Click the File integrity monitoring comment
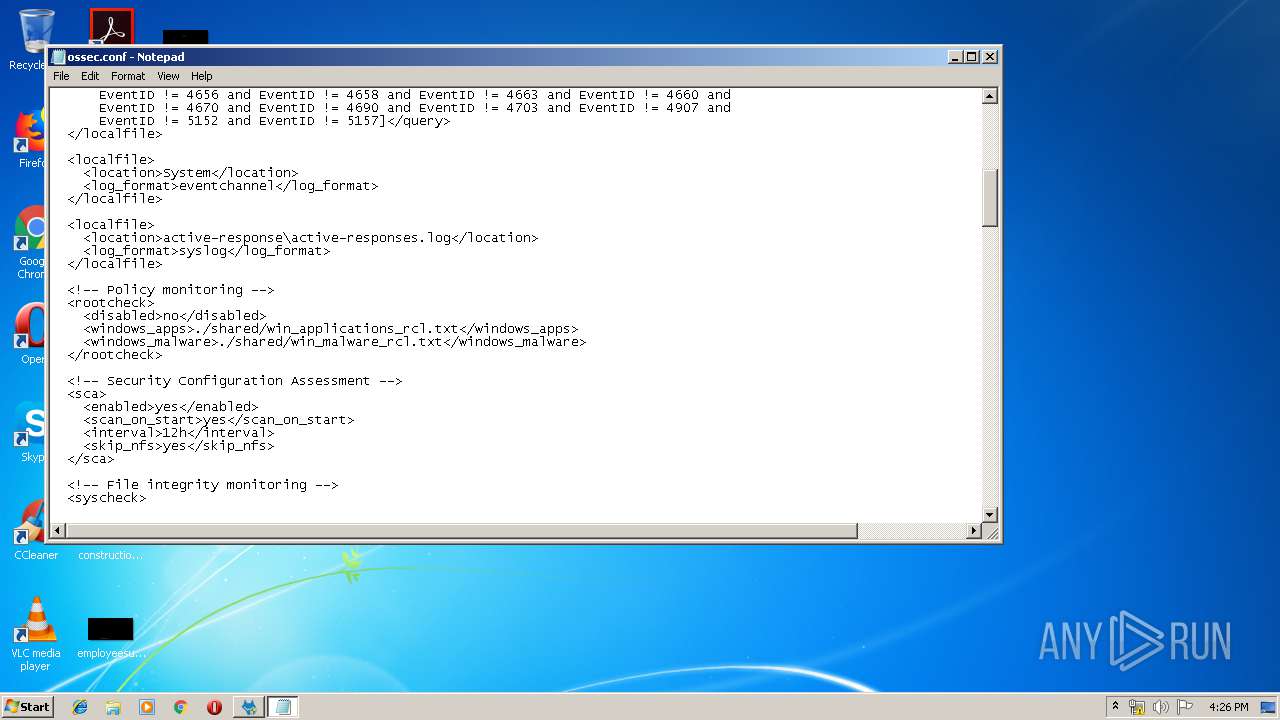The height and width of the screenshot is (720, 1280). pyautogui.click(x=202, y=485)
